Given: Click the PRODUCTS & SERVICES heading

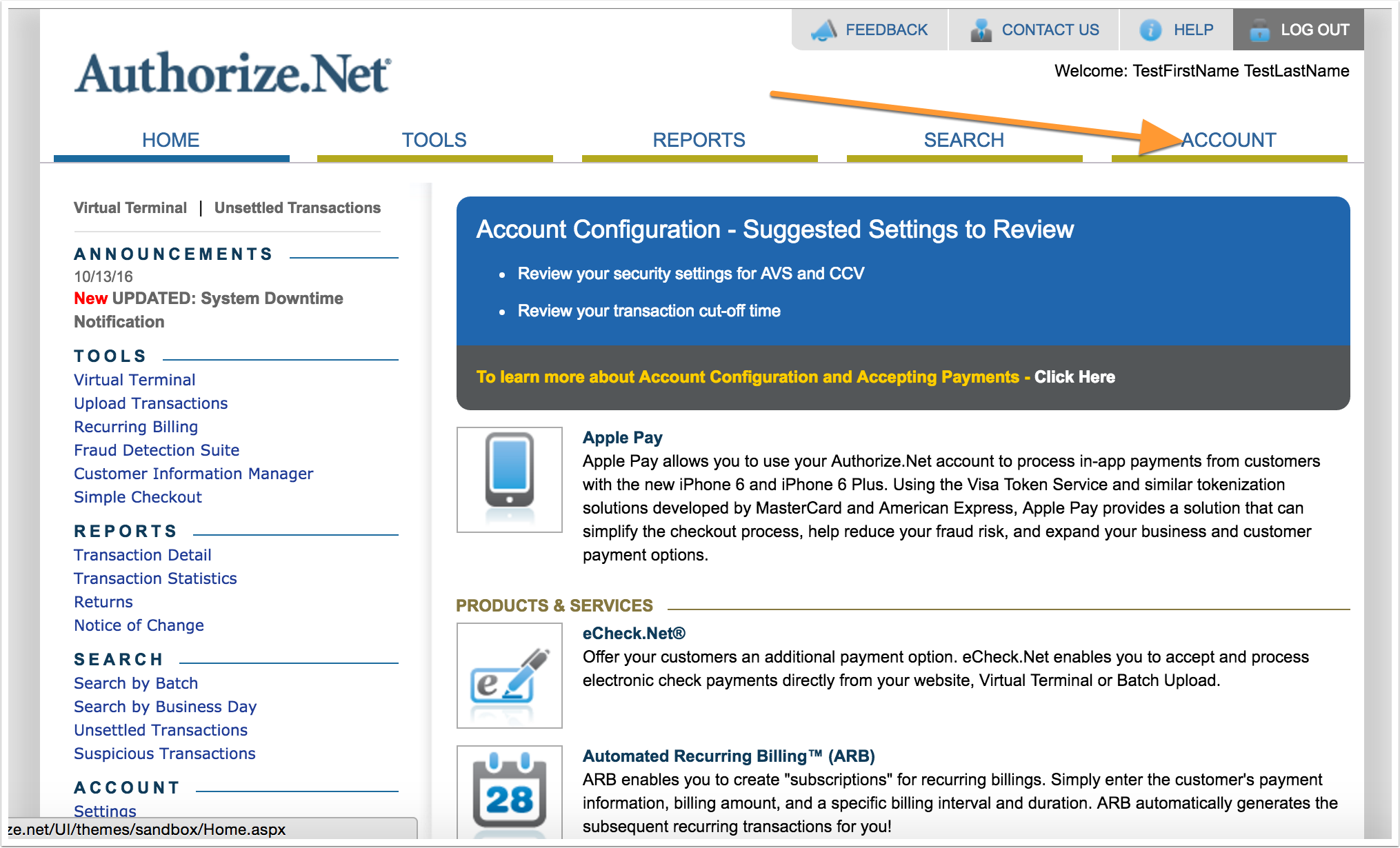Looking at the screenshot, I should coord(554,606).
